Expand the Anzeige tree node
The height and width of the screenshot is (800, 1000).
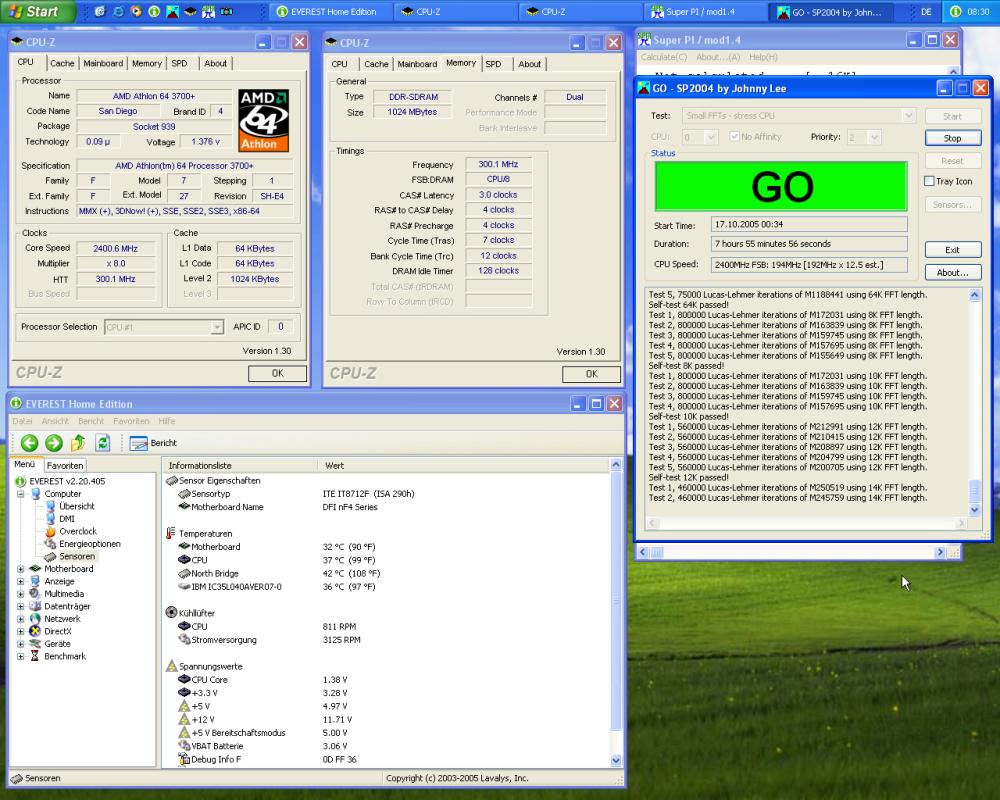point(20,581)
